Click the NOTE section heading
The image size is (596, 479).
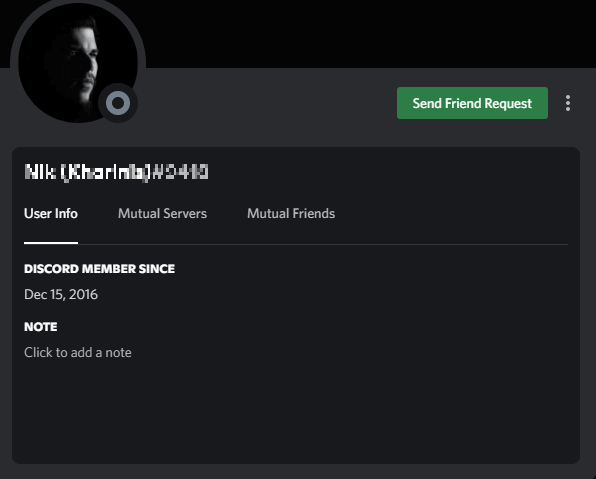click(41, 327)
